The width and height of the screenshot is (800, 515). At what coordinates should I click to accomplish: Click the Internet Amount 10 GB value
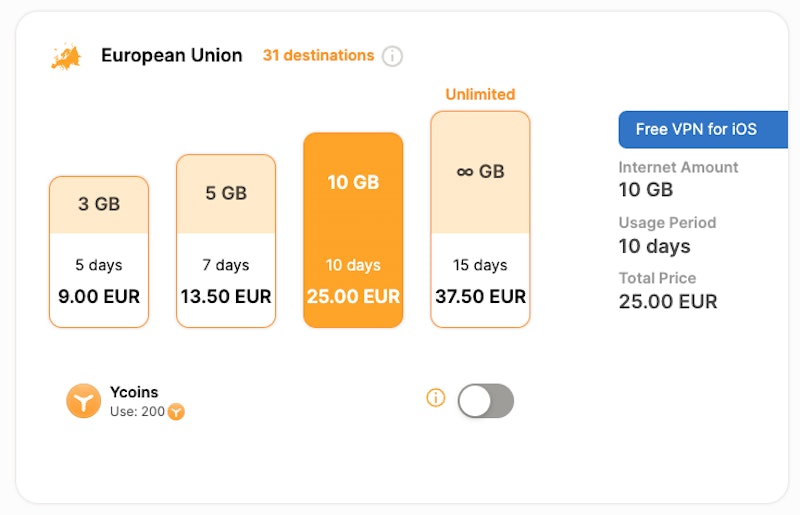pos(646,190)
